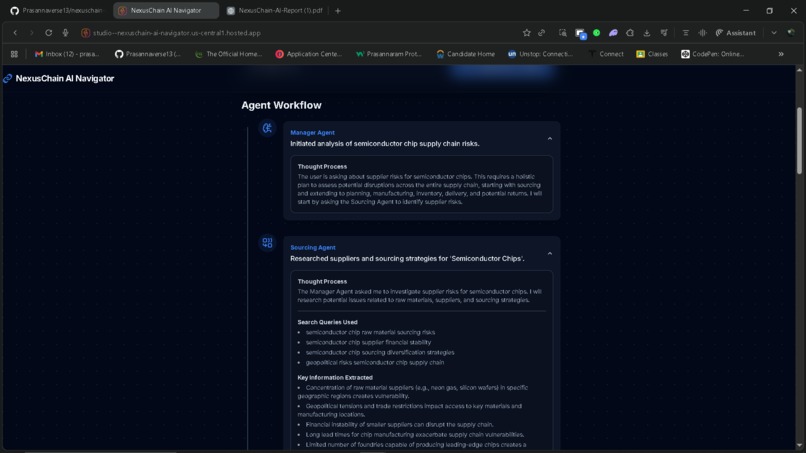Click the scrollbar up arrow
The width and height of the screenshot is (806, 453).
pyautogui.click(x=799, y=70)
